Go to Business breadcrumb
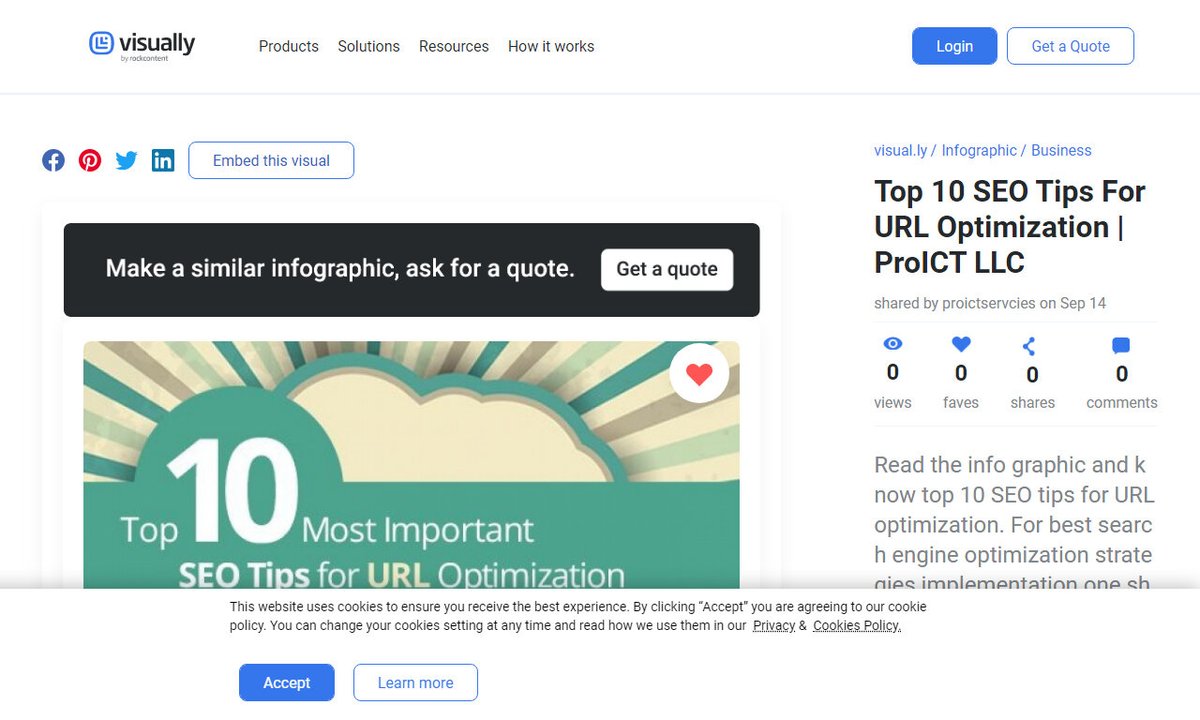Image resolution: width=1200 pixels, height=720 pixels. click(x=1061, y=150)
